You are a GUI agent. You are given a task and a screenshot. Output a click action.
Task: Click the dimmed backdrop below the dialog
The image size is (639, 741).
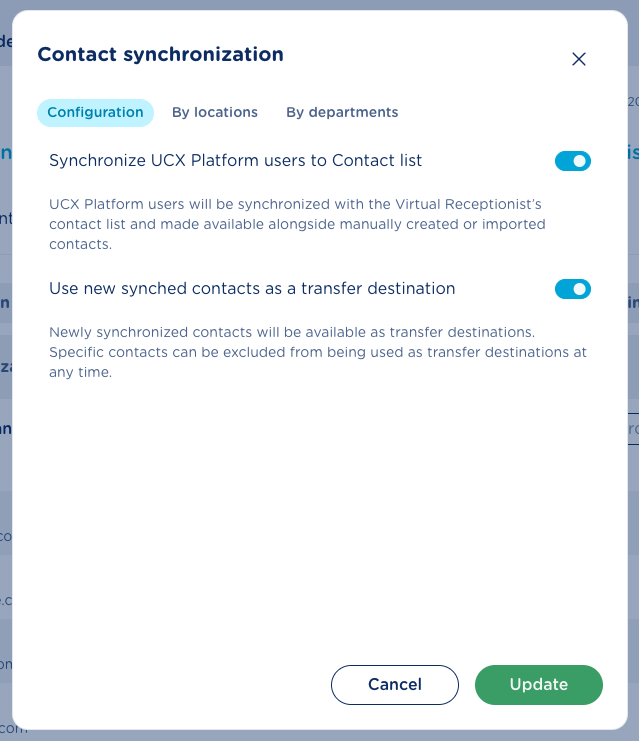coord(320,735)
